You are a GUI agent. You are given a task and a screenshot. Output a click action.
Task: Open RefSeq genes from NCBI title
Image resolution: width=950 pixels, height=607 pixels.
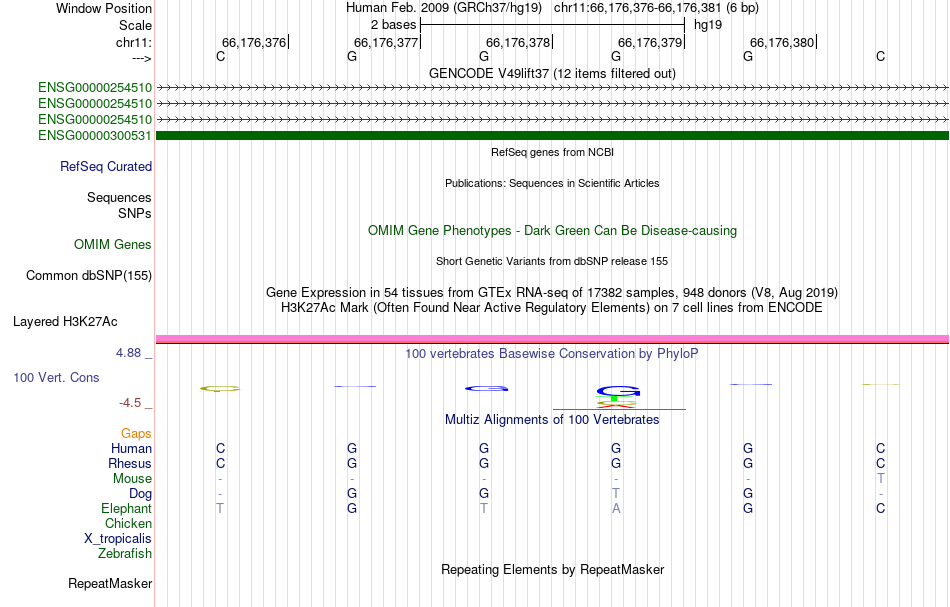pos(552,152)
